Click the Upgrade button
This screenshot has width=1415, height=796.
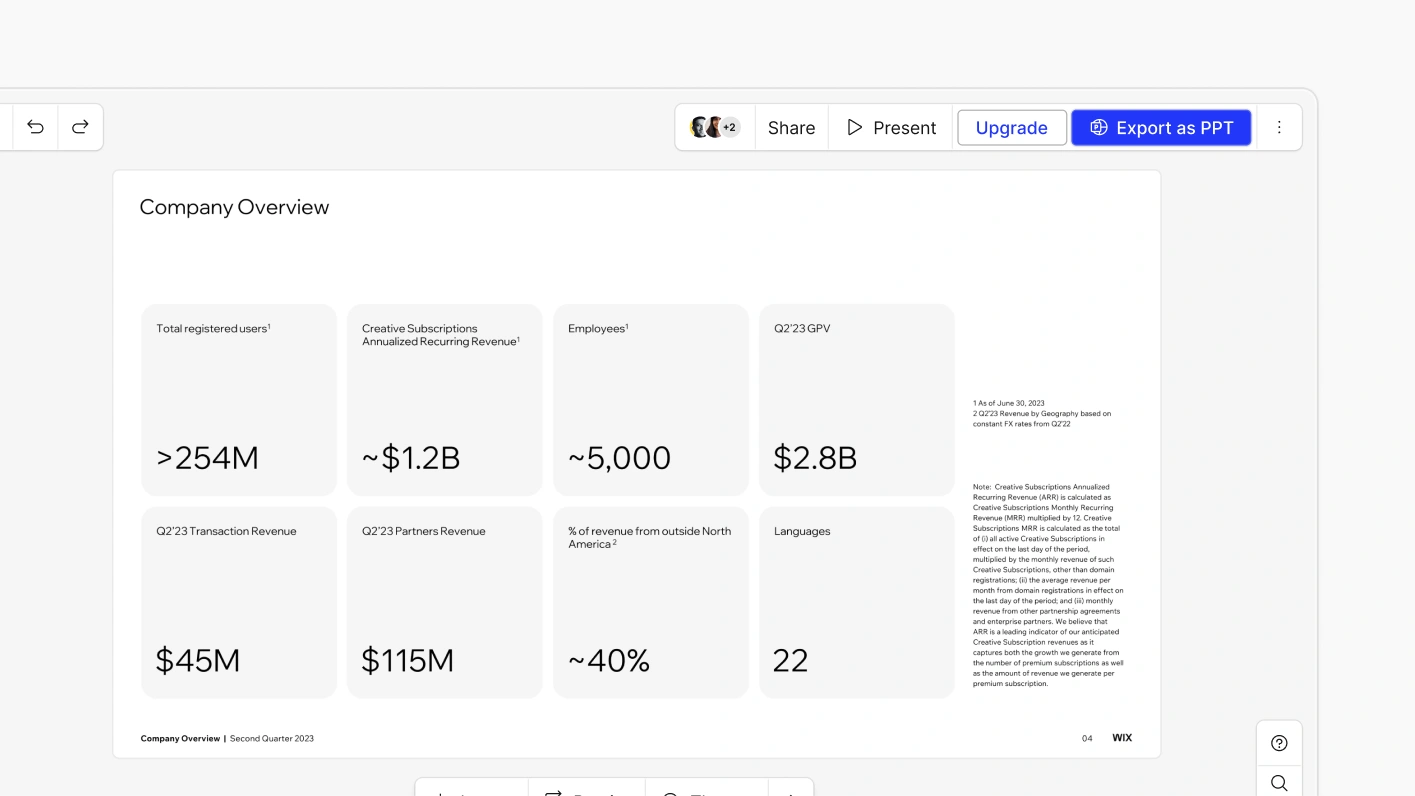point(1012,128)
